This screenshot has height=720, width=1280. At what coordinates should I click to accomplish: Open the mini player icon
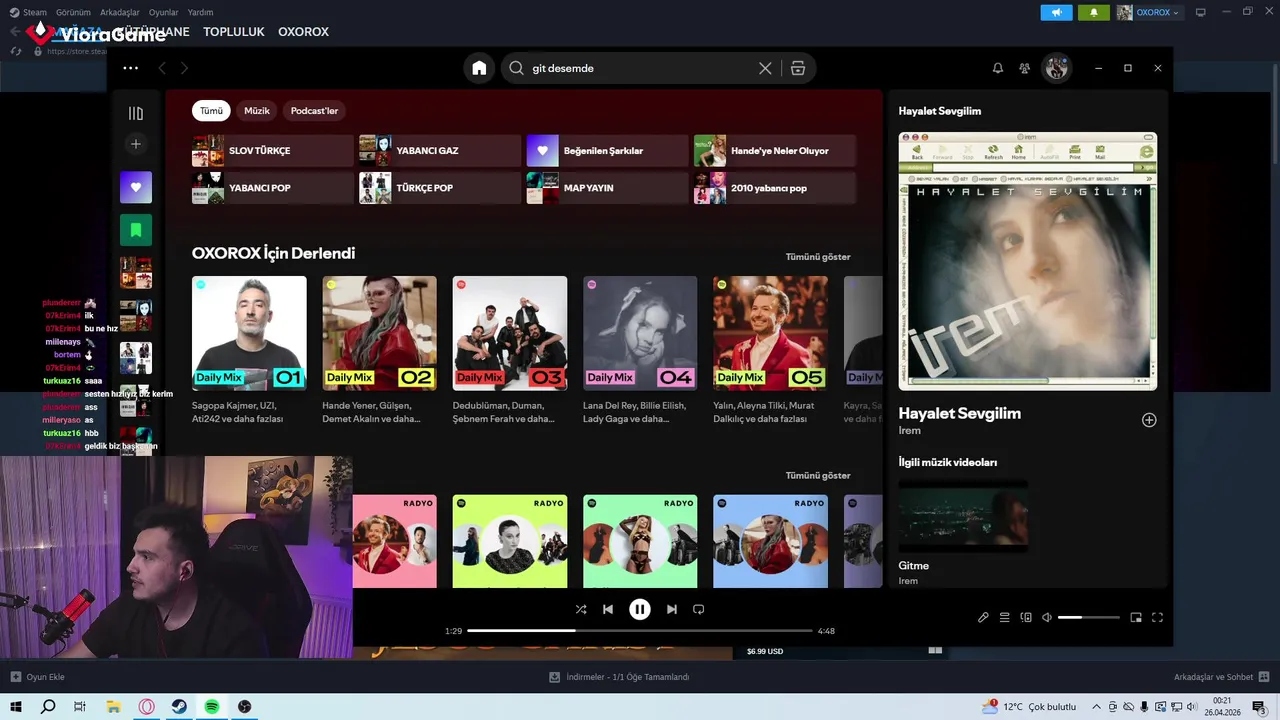1136,618
